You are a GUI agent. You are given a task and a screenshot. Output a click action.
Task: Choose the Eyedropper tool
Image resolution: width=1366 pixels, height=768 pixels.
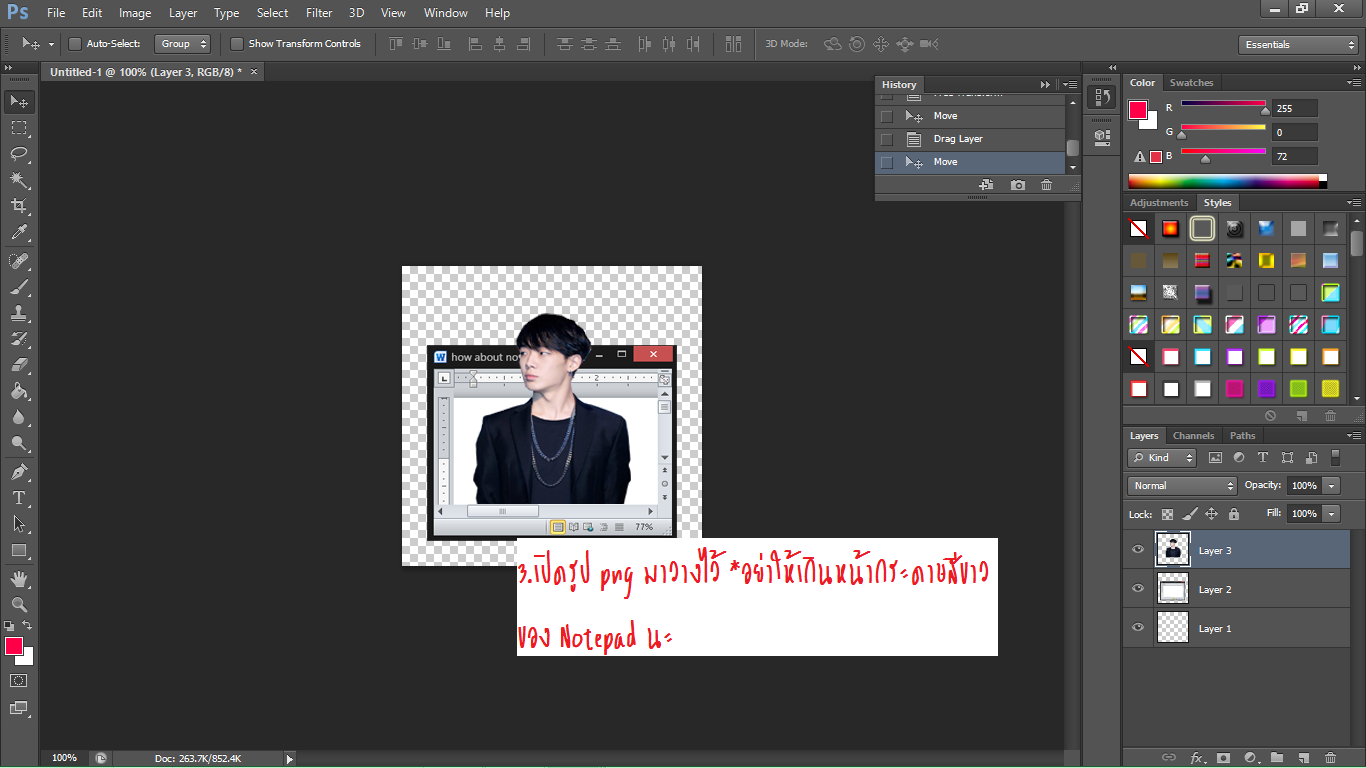(19, 233)
